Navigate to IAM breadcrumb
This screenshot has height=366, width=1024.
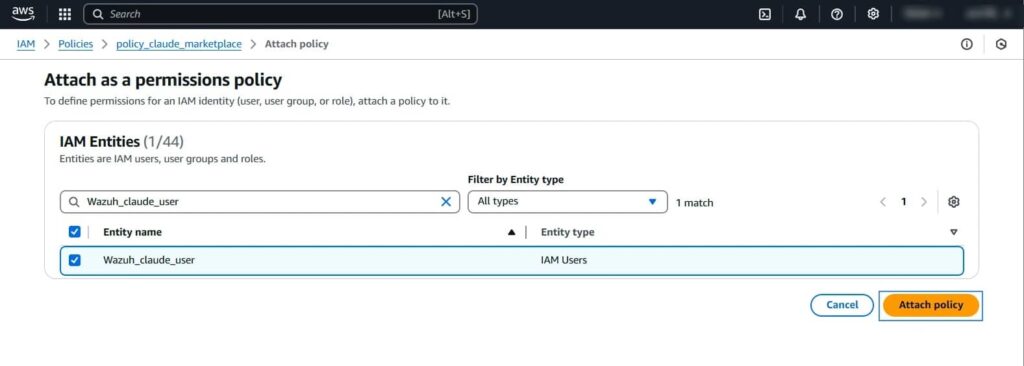pyautogui.click(x=25, y=44)
